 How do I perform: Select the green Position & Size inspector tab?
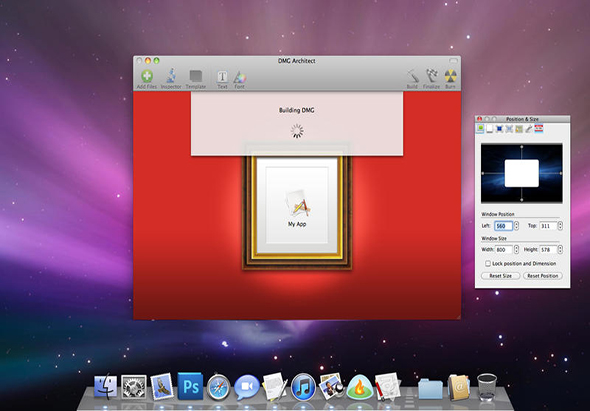(480, 129)
